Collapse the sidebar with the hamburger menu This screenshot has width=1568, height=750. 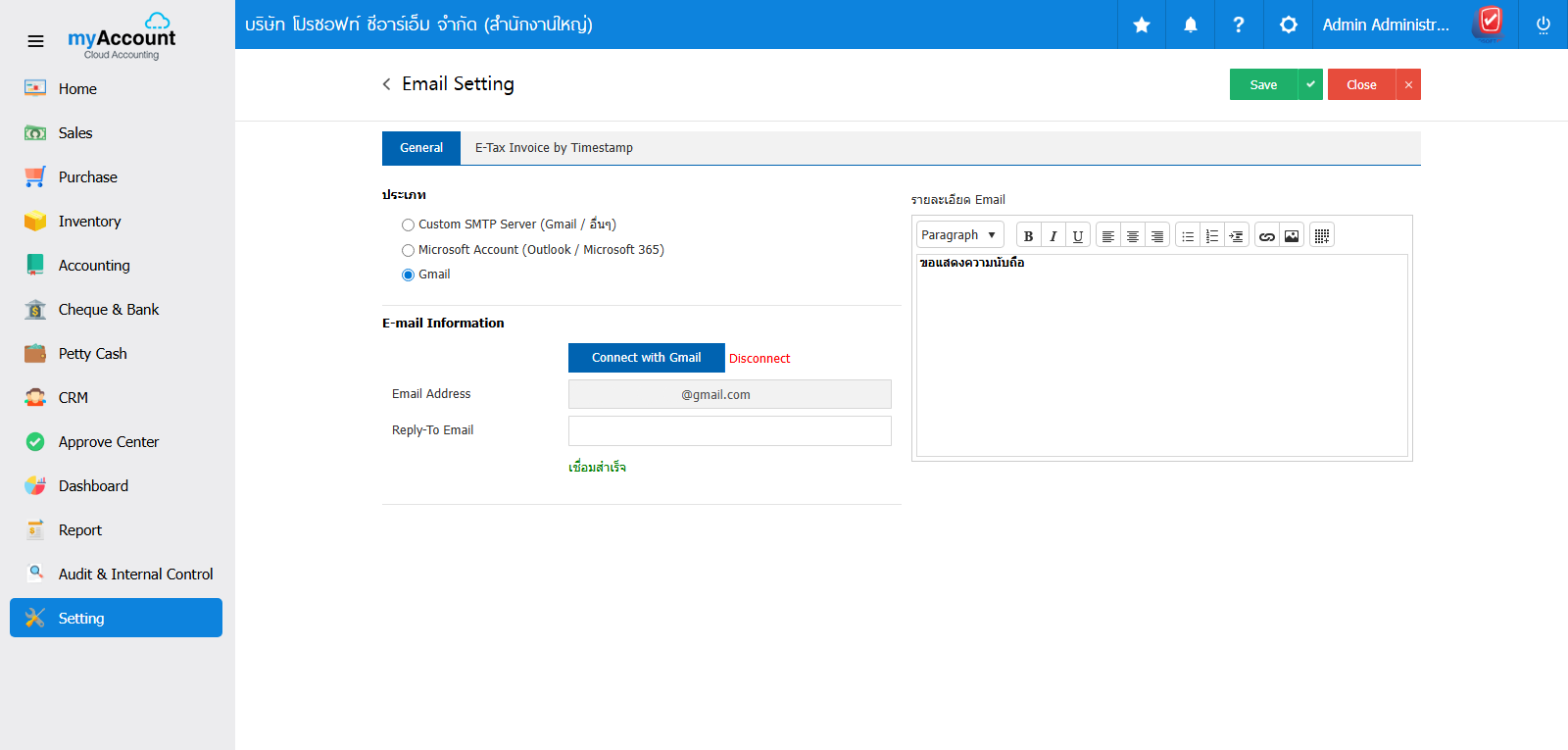tap(35, 41)
